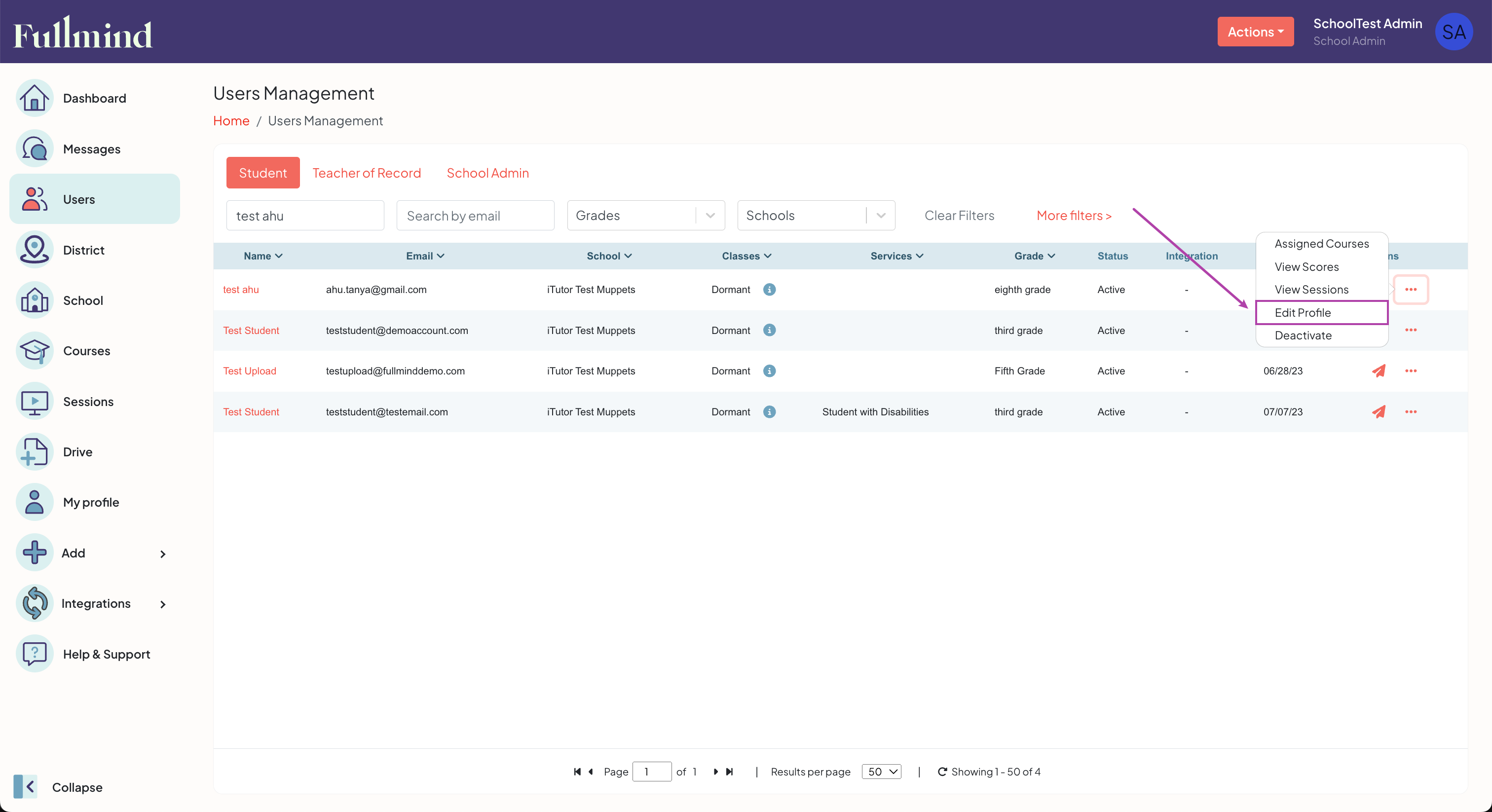Select Edit Profile from the context menu

tap(1304, 312)
